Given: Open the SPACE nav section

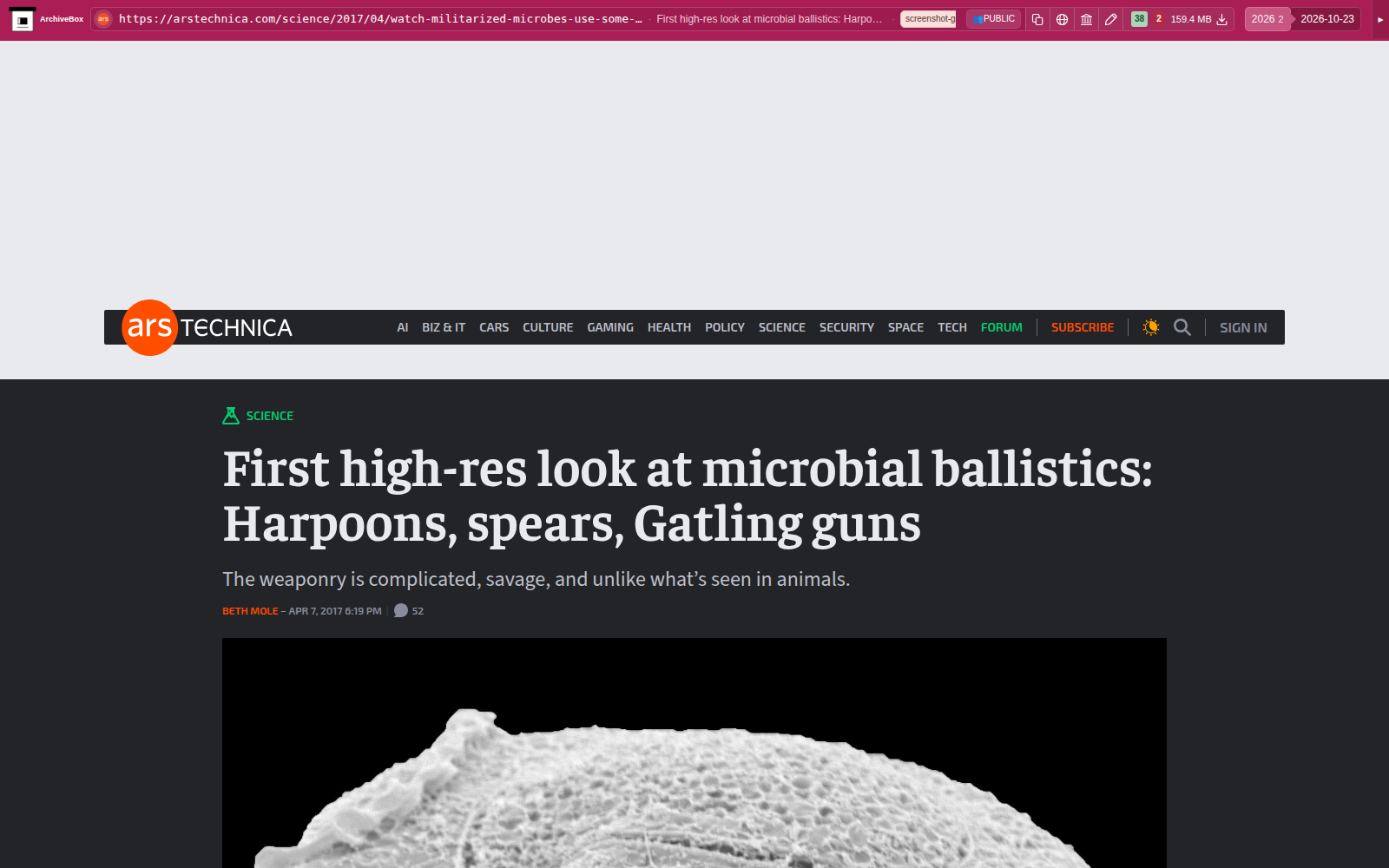Looking at the screenshot, I should (905, 327).
